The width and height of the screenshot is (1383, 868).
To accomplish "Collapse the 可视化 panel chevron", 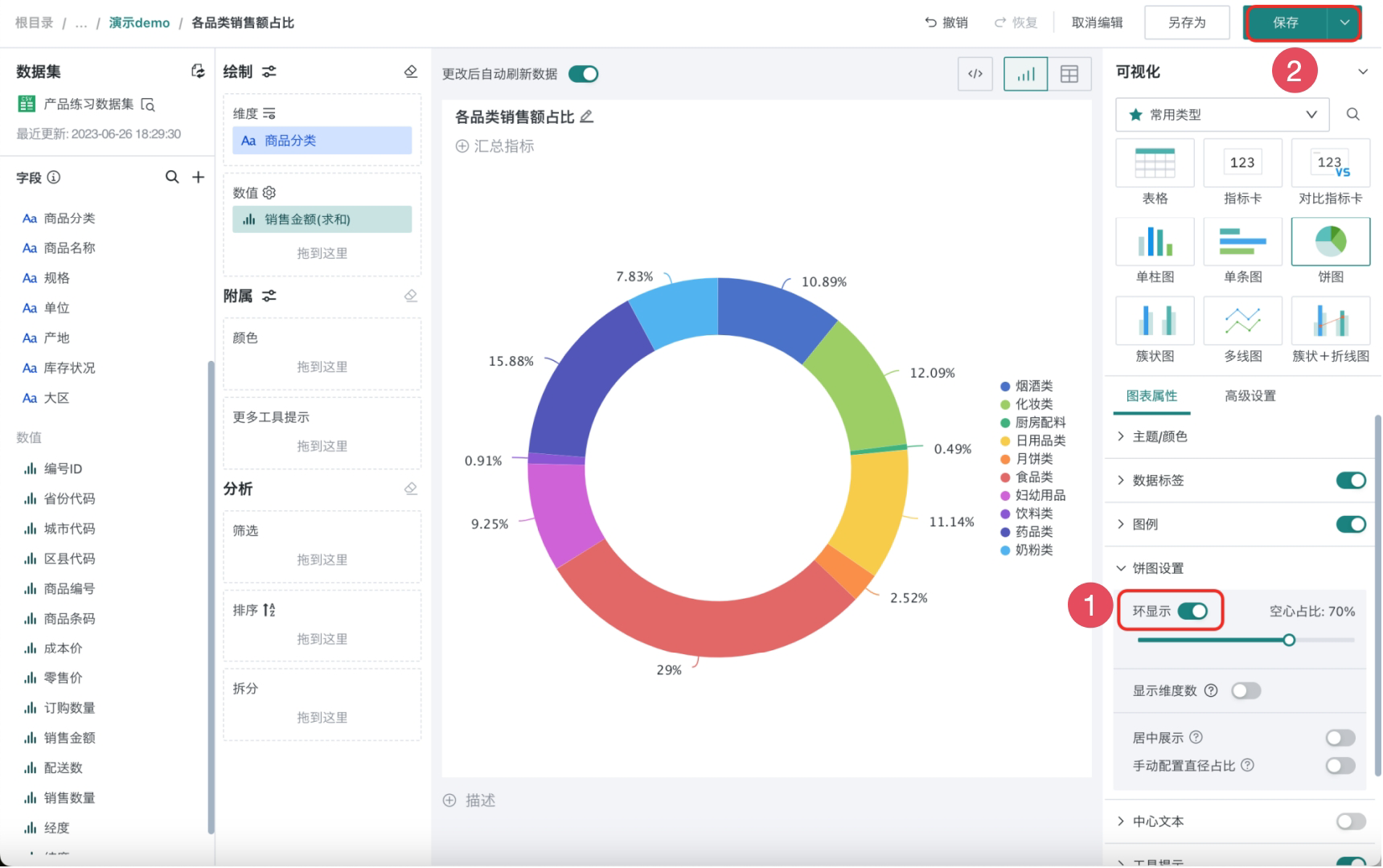I will [1363, 72].
